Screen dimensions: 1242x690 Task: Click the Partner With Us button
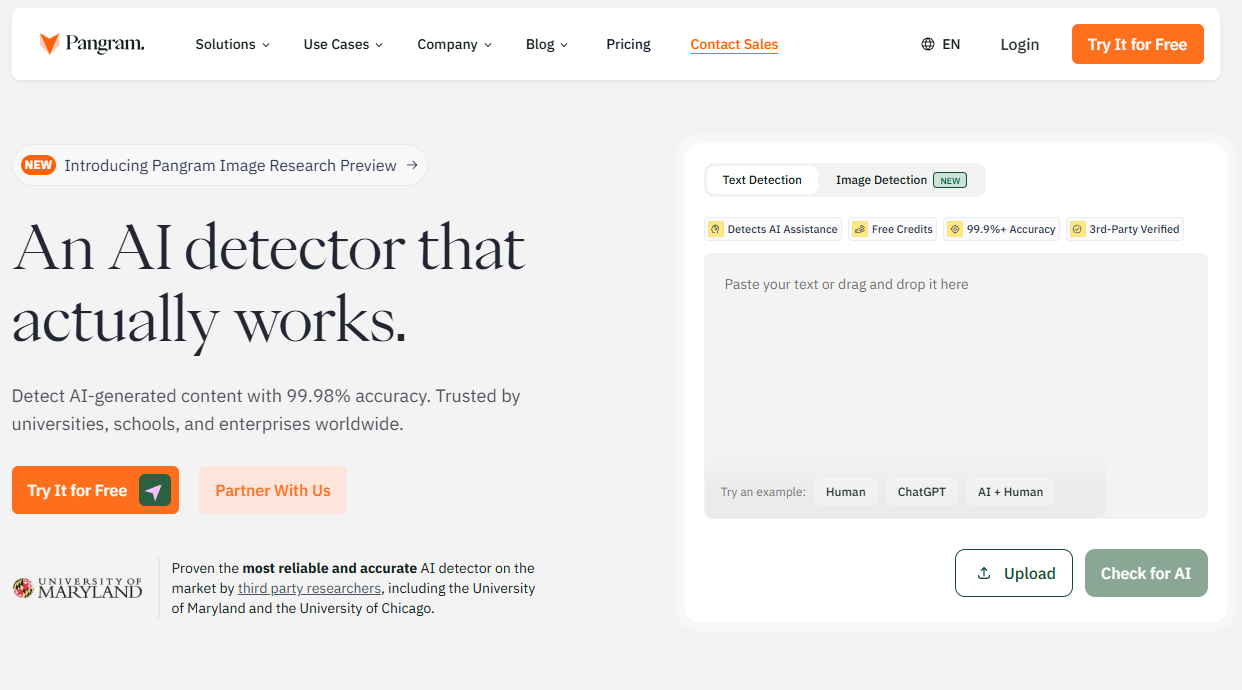click(273, 490)
